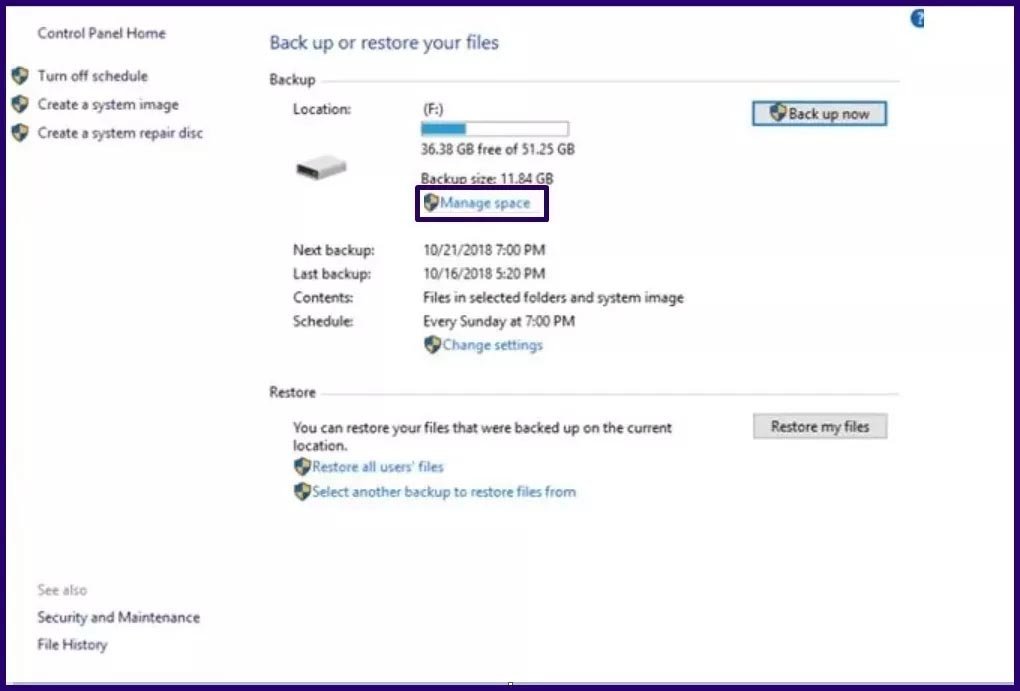Open Change settings link
Screen dimensions: 1020x691
point(492,345)
